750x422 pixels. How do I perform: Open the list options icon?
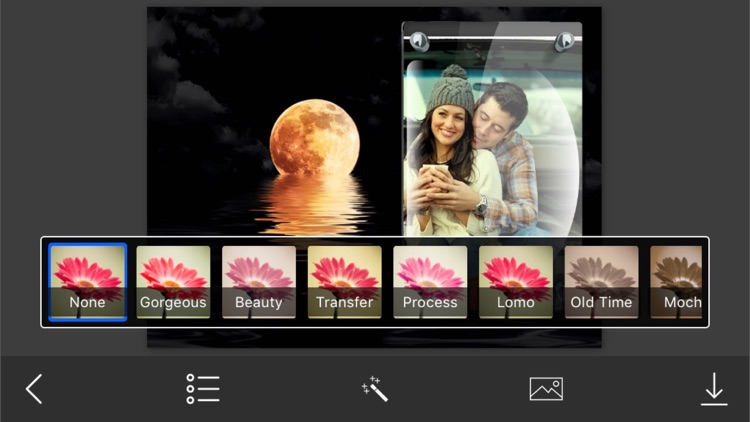[x=203, y=389]
